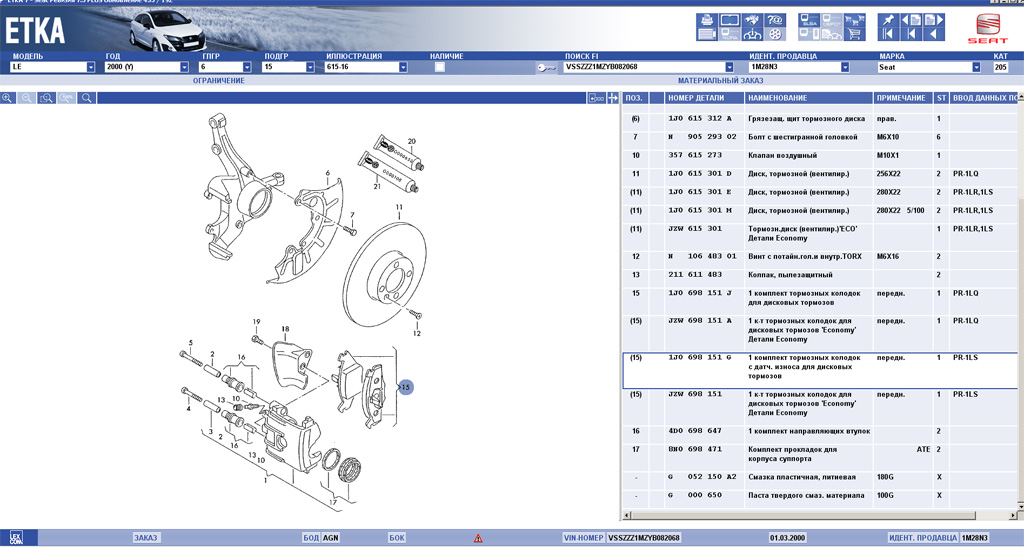Click callout number 11 on brake disc
The width and height of the screenshot is (1024, 547).
click(399, 208)
